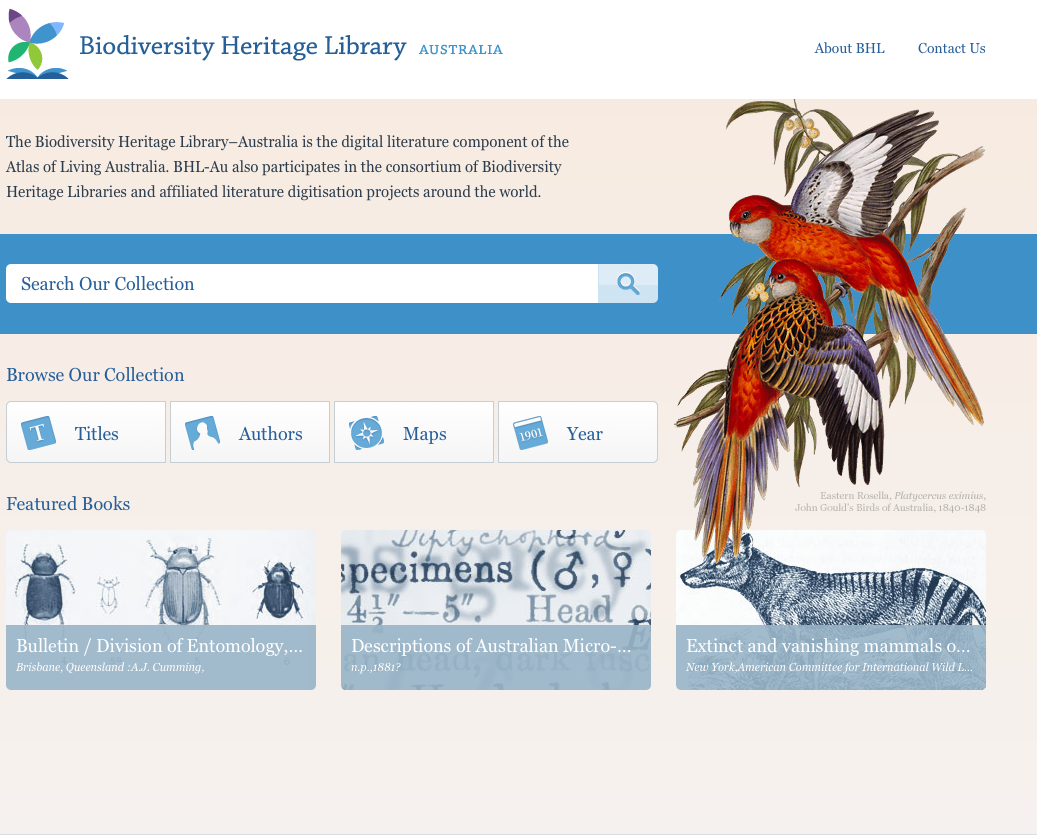Viewport: 1037px width, 836px height.
Task: Click the Biodiversity Heritage Library site title
Action: coord(242,46)
